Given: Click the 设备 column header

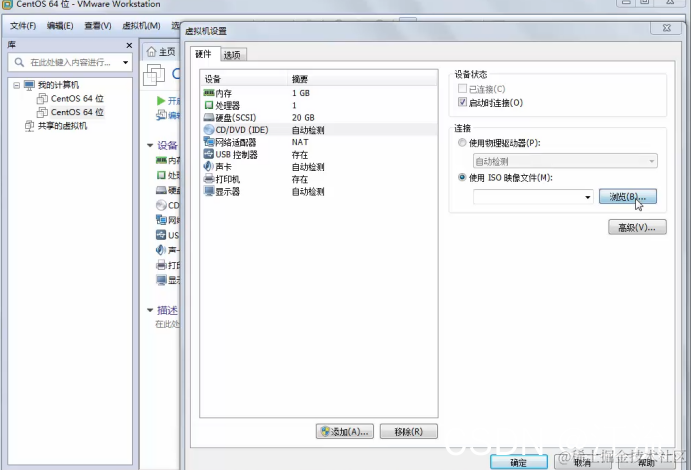Looking at the screenshot, I should pos(244,79).
